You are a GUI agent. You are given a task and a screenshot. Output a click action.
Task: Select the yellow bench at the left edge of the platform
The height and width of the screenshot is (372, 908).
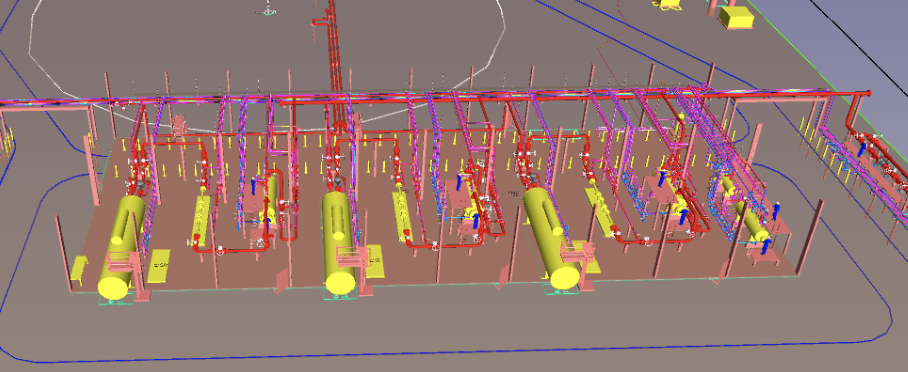click(x=78, y=270)
